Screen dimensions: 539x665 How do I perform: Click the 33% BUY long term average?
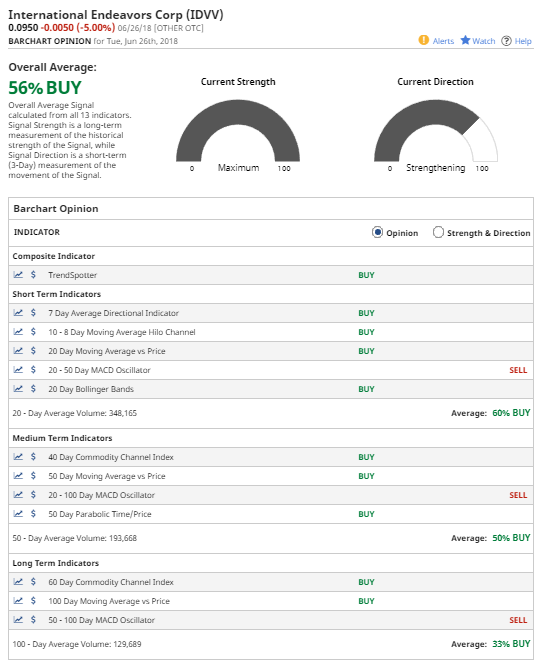click(511, 644)
